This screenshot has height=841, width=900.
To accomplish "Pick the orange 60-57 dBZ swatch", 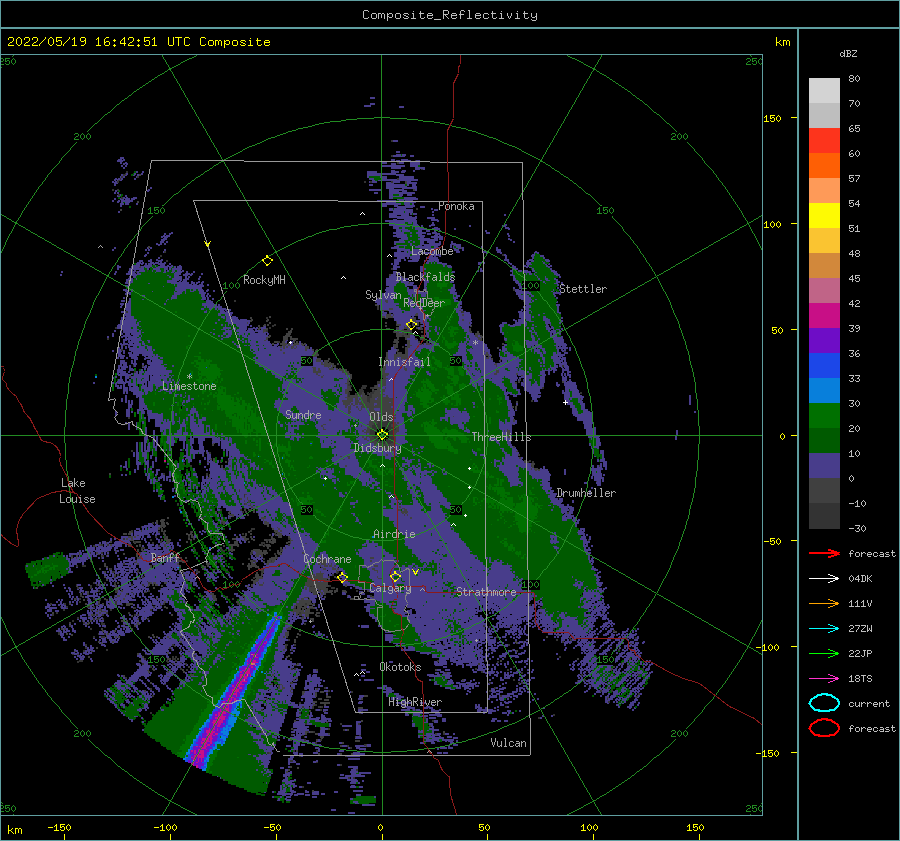I will coord(824,166).
